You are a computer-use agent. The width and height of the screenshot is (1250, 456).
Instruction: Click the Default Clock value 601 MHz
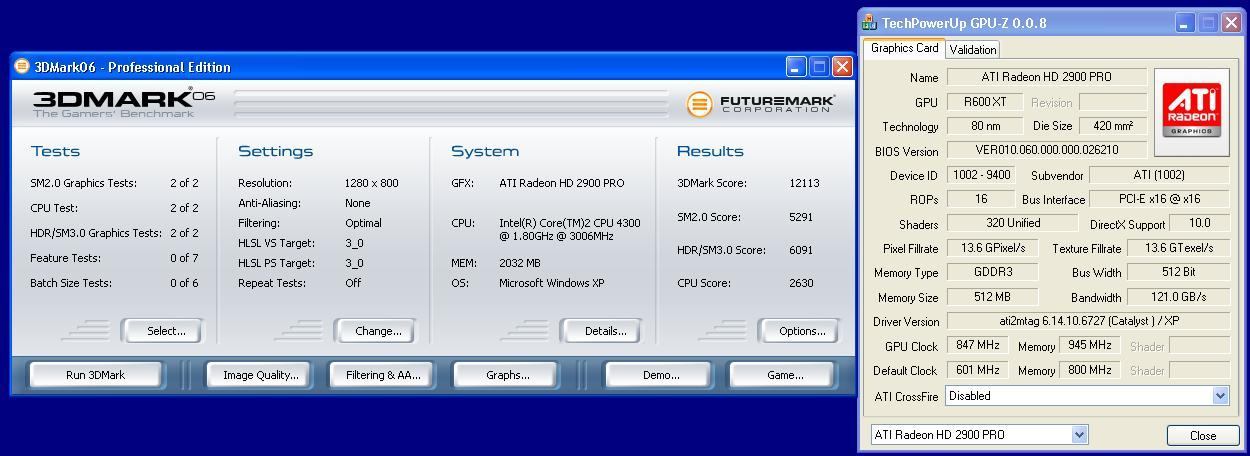978,370
